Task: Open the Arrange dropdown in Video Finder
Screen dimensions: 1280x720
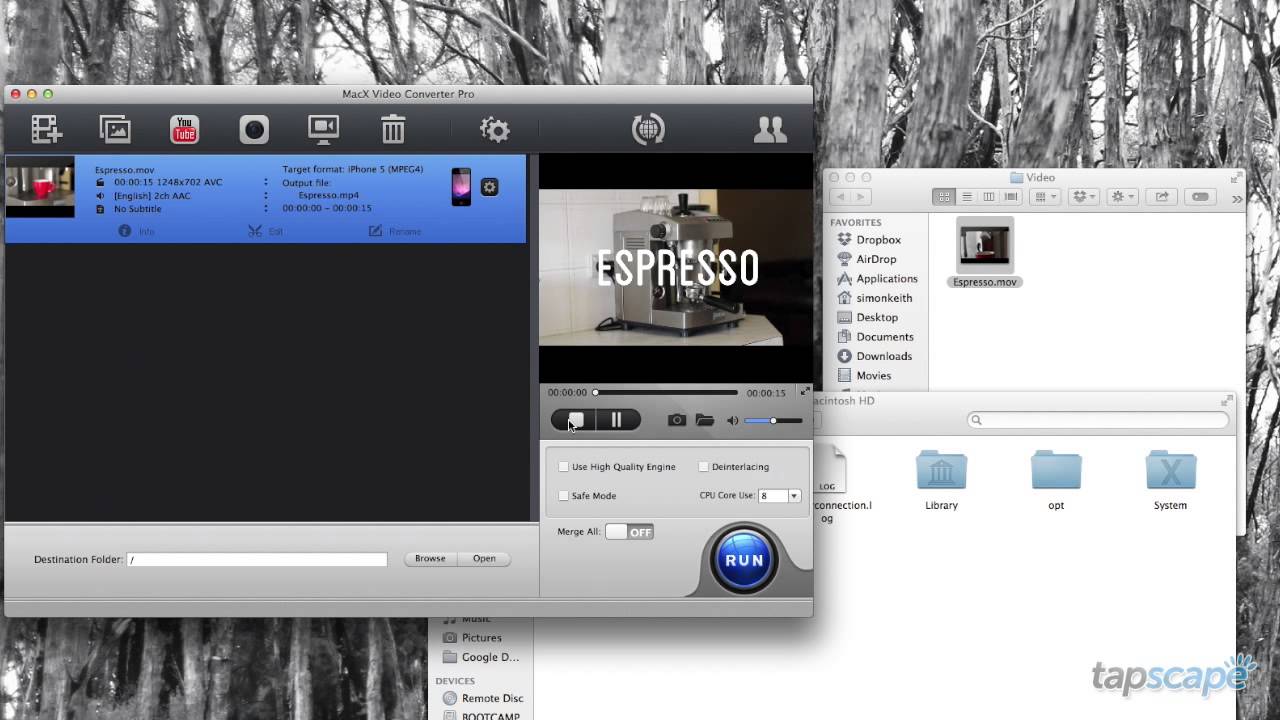Action: click(1045, 197)
